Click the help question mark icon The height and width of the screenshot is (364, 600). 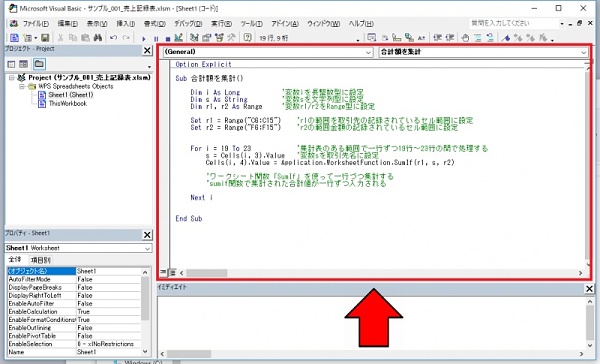(x=248, y=38)
